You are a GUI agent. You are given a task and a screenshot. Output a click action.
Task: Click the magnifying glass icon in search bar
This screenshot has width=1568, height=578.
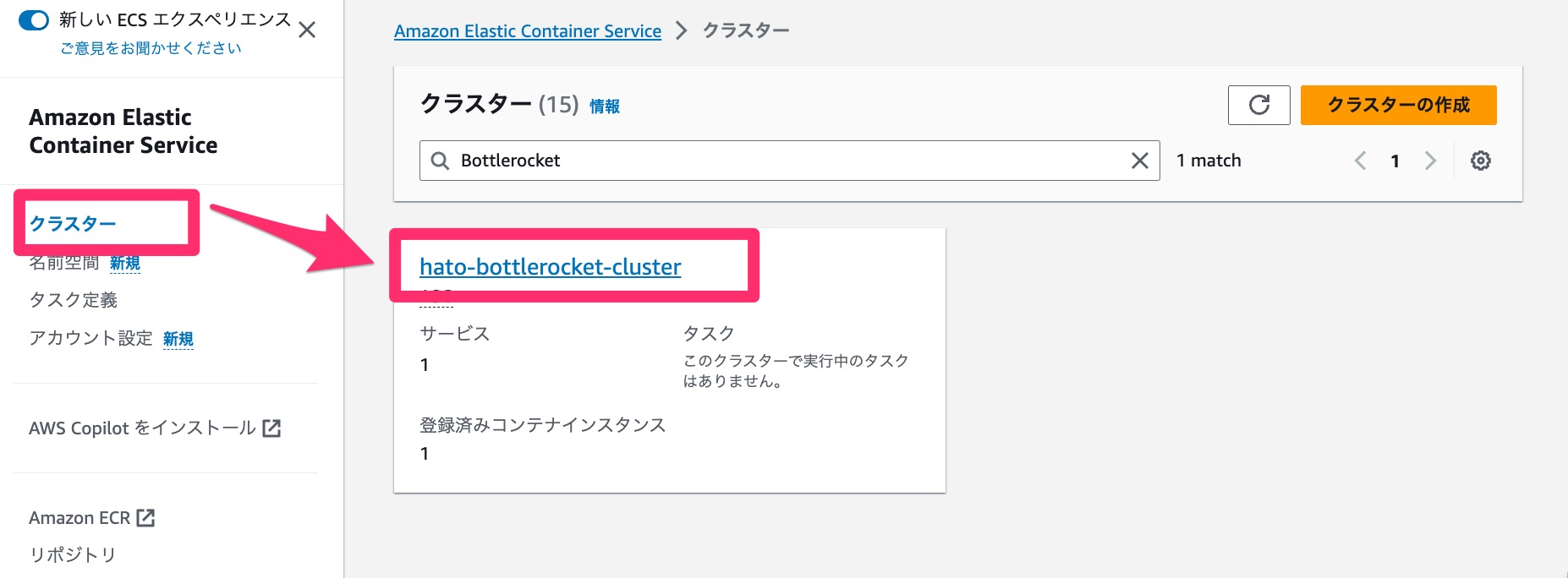pos(440,160)
